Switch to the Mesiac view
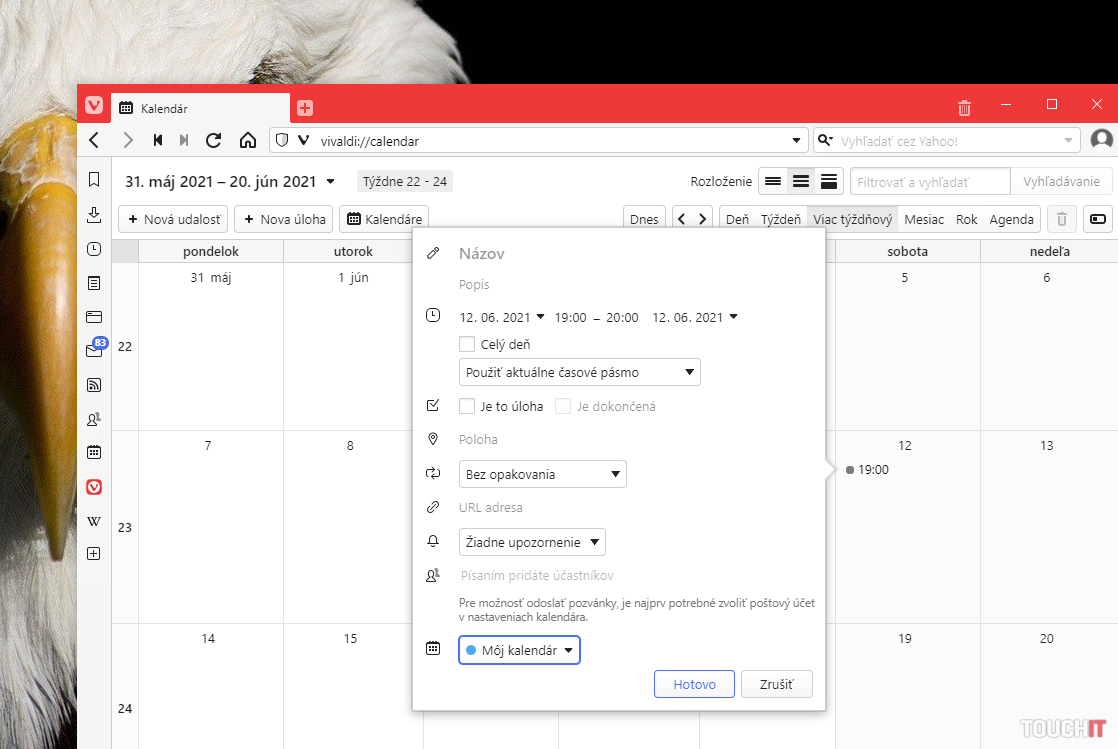The width and height of the screenshot is (1118, 749). [924, 219]
